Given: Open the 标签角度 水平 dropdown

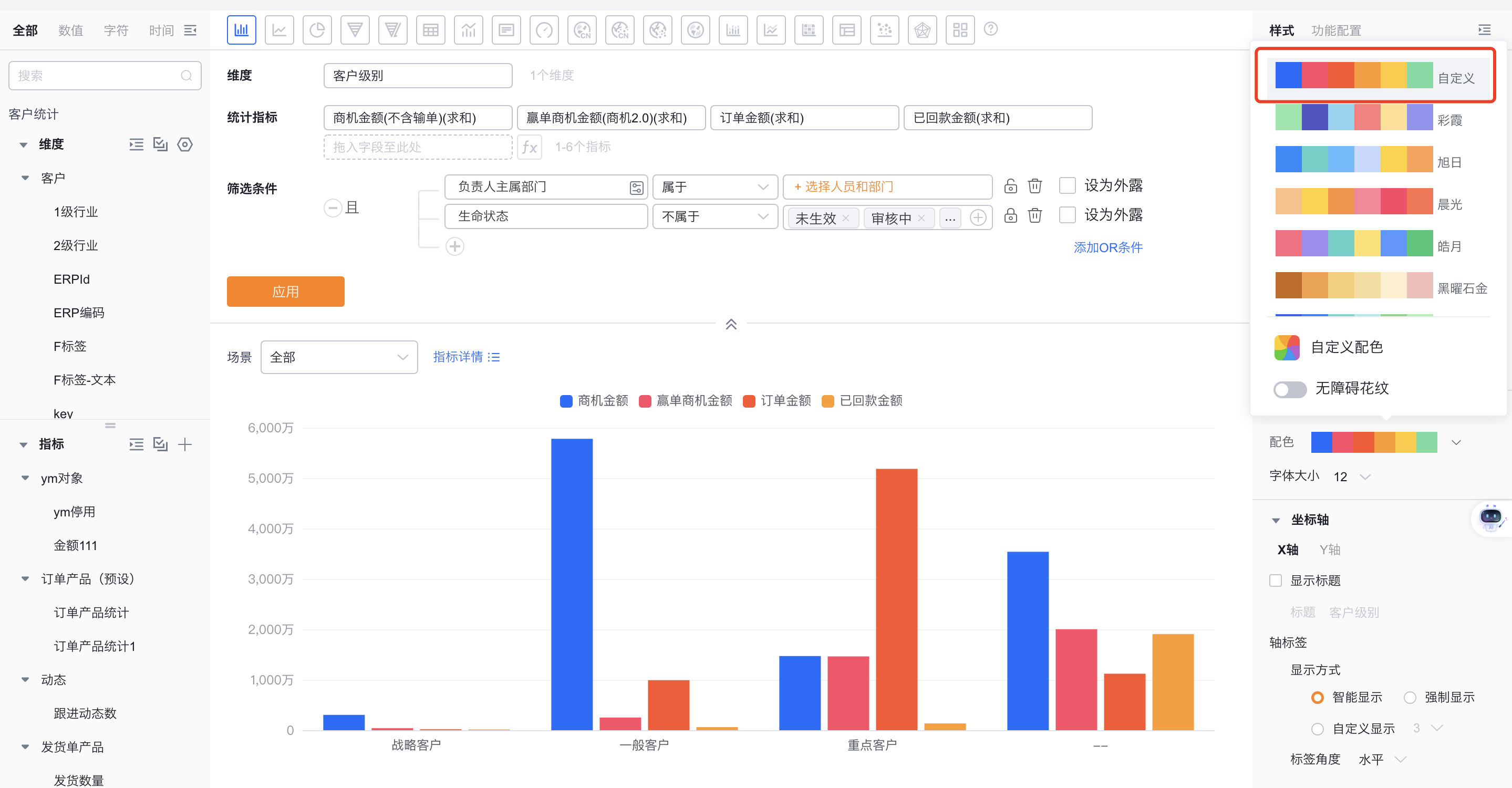Looking at the screenshot, I should pos(1382,759).
